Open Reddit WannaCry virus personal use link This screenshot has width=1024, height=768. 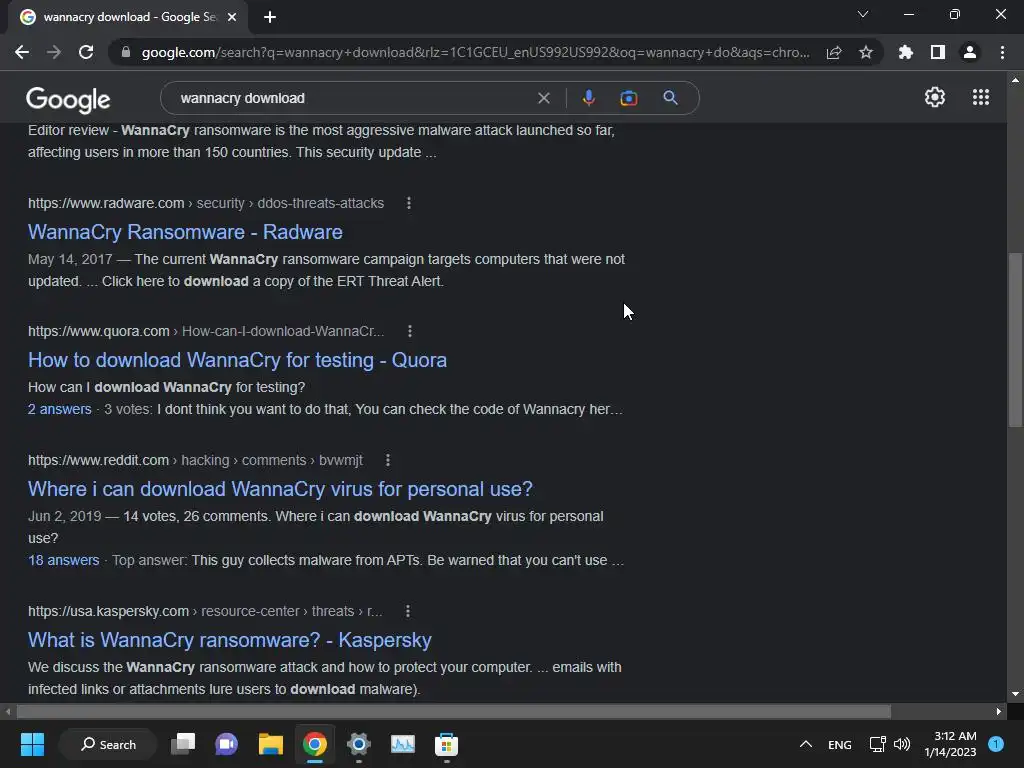(280, 489)
